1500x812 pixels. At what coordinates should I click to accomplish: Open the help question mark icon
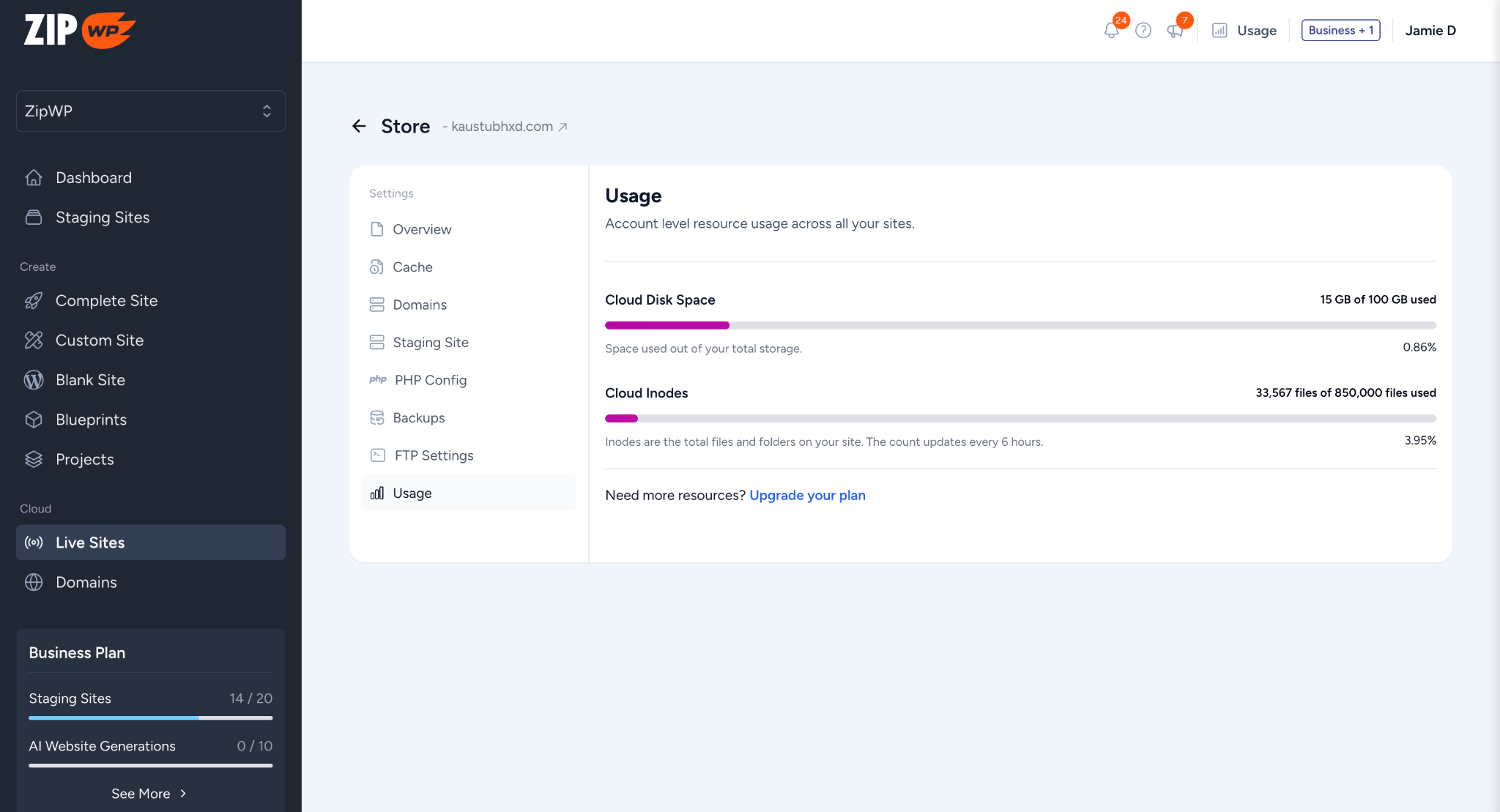[x=1143, y=31]
